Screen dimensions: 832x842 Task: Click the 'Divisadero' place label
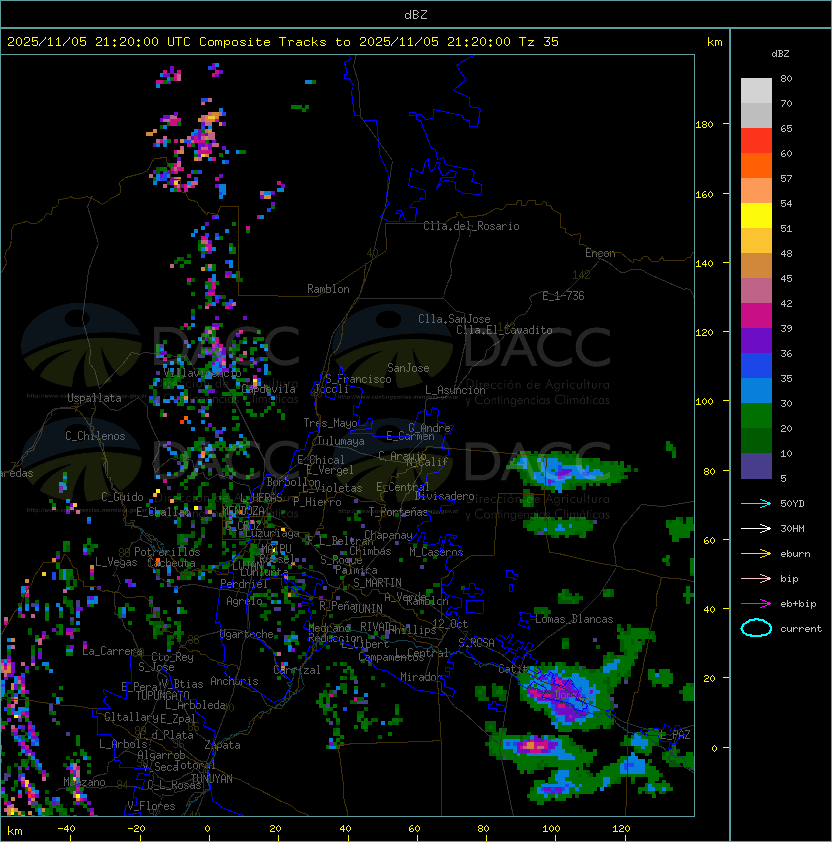(444, 496)
